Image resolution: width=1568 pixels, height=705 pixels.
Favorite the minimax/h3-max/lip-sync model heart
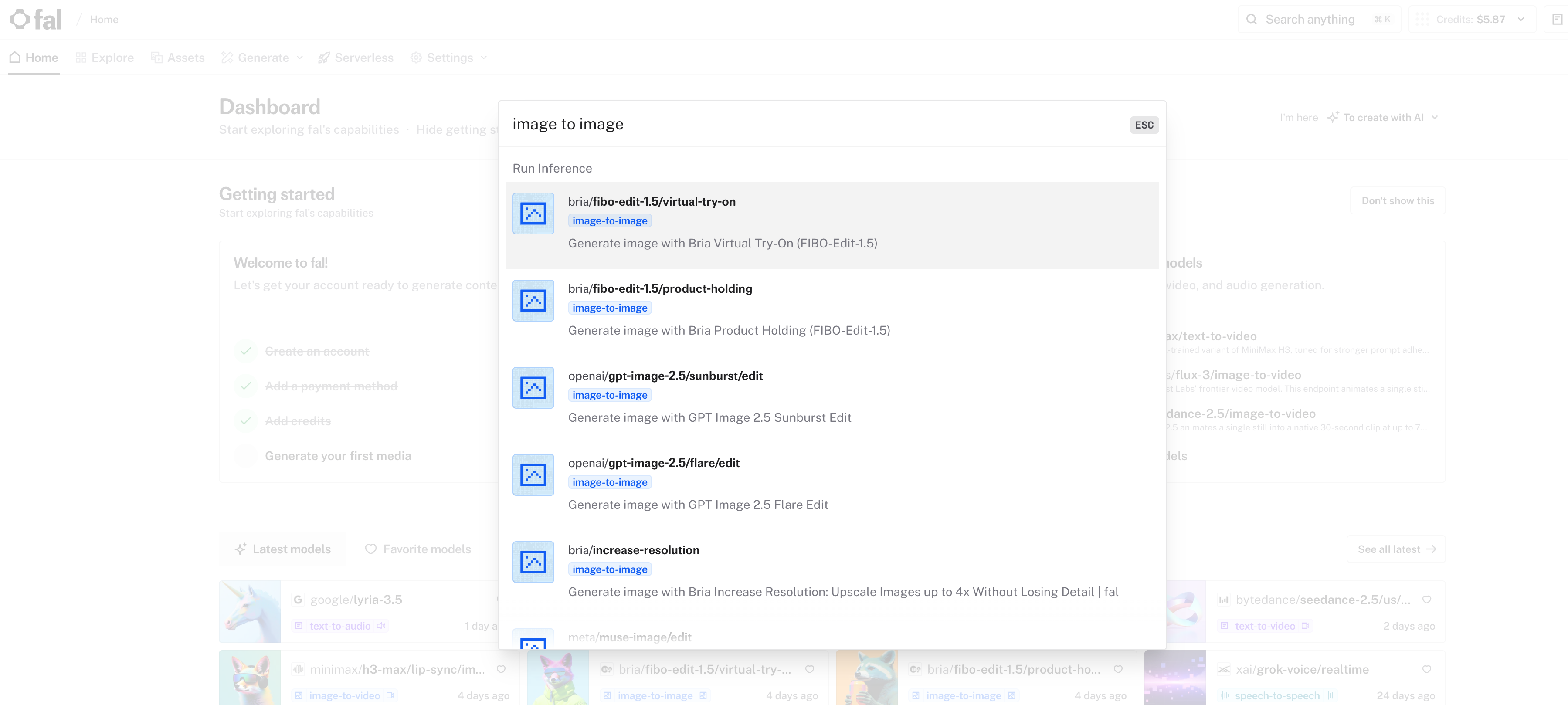(501, 669)
